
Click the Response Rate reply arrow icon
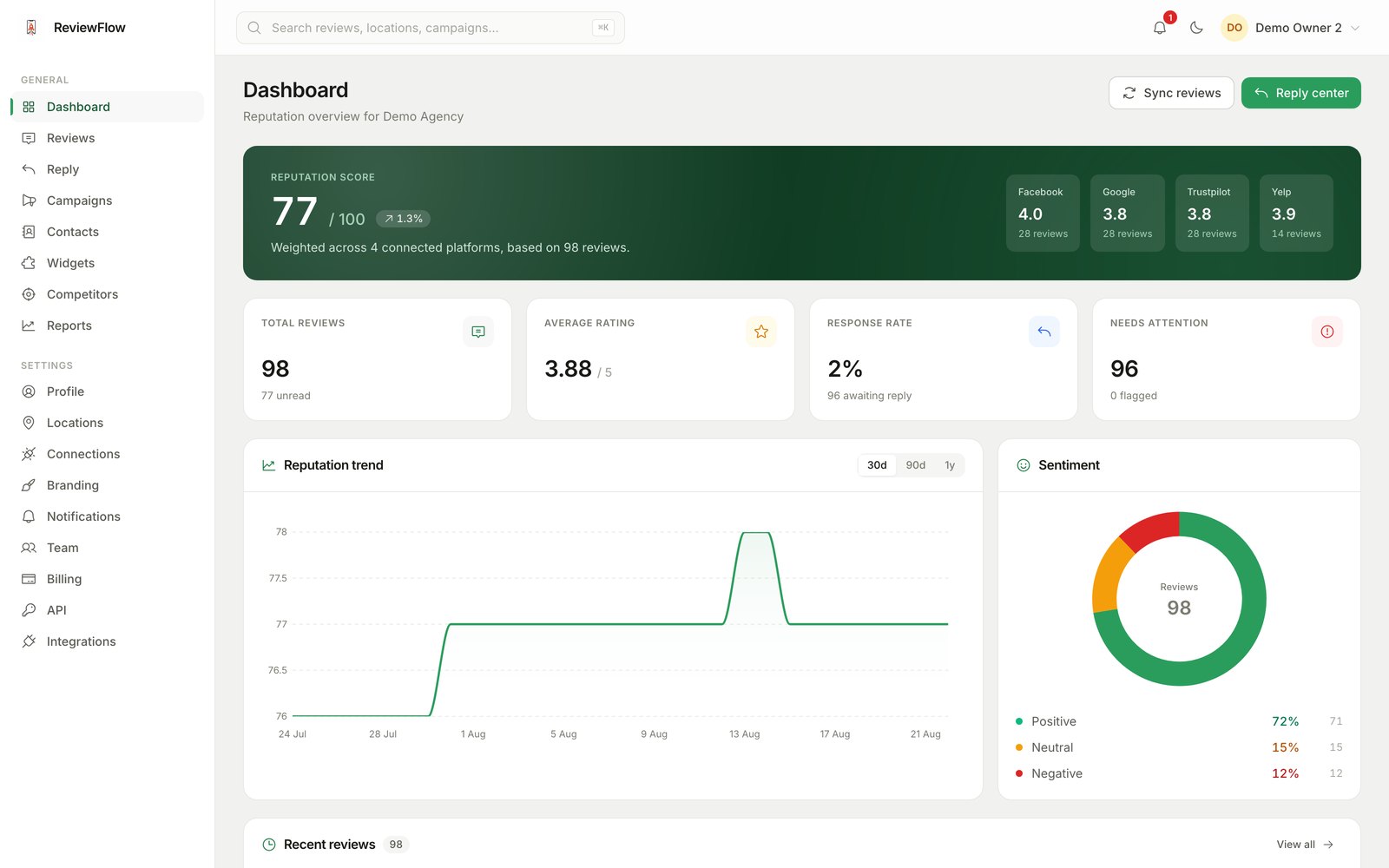click(1044, 332)
